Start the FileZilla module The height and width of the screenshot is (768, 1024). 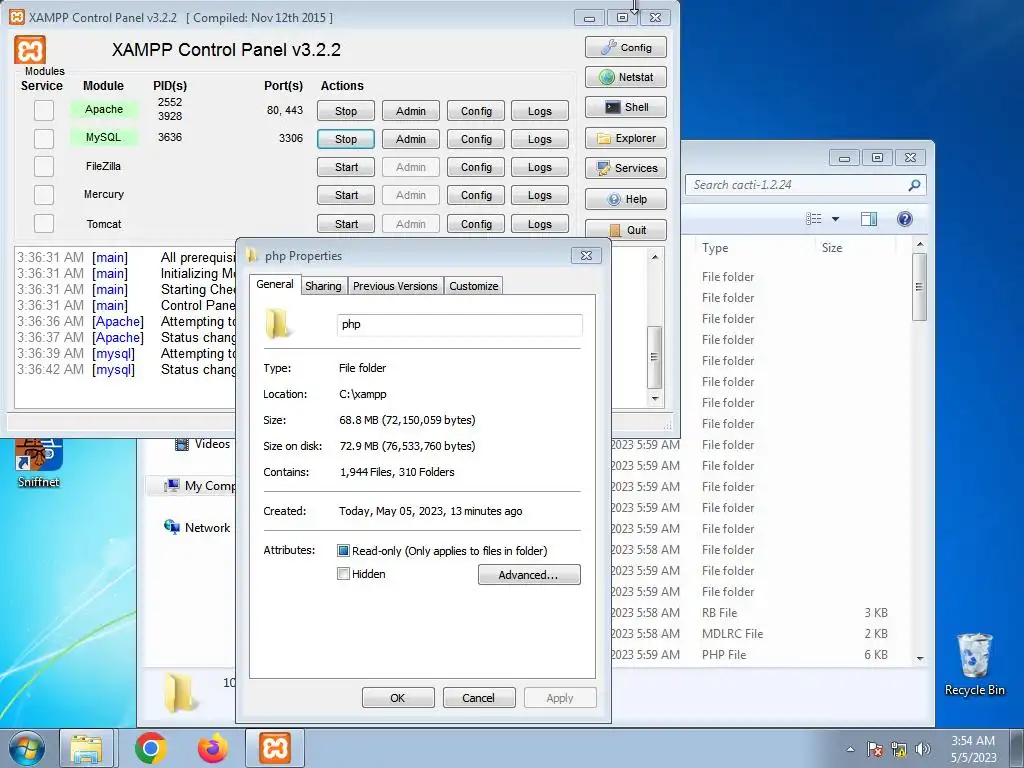(x=346, y=167)
